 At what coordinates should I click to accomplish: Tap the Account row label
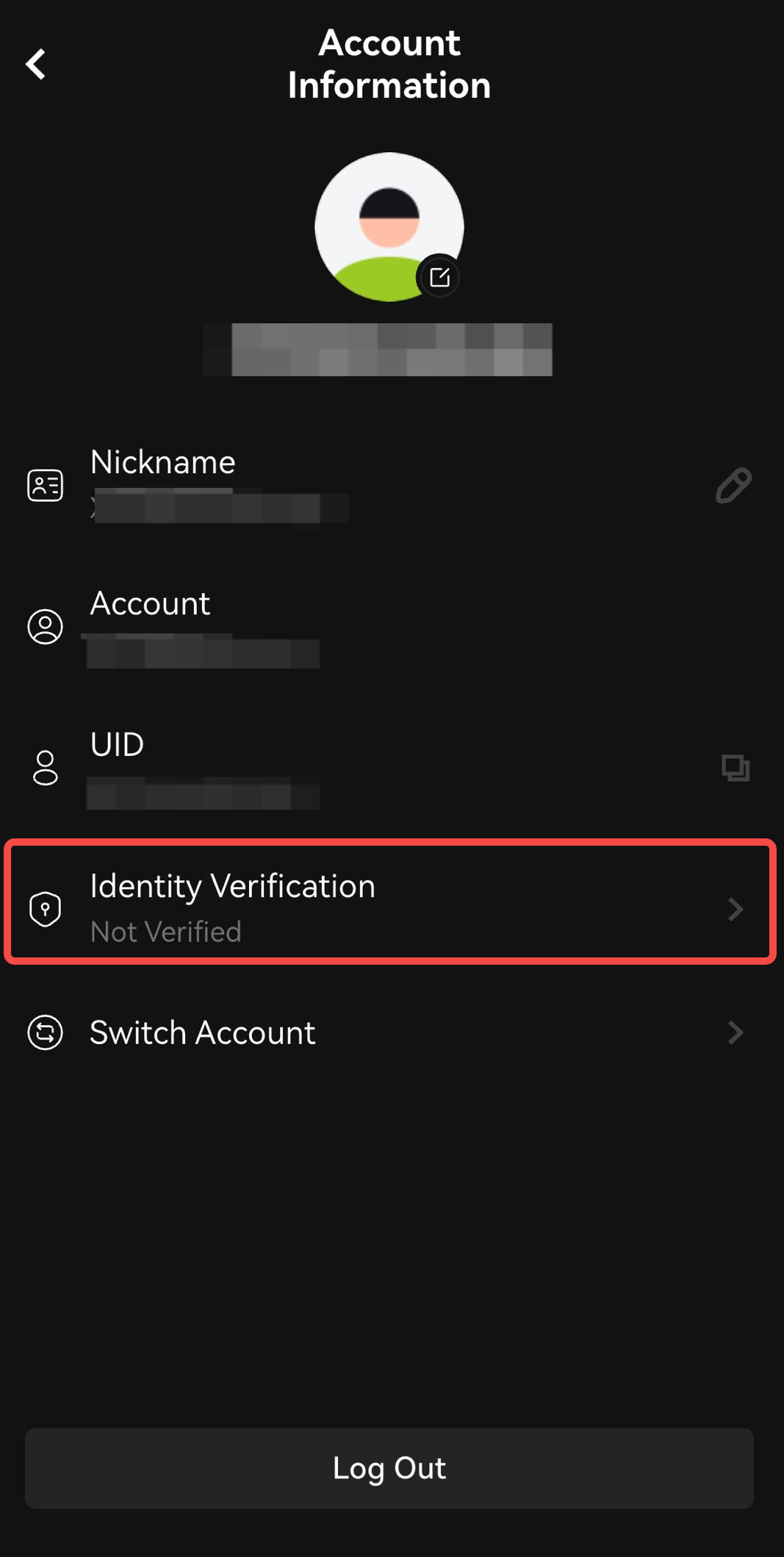click(x=150, y=603)
